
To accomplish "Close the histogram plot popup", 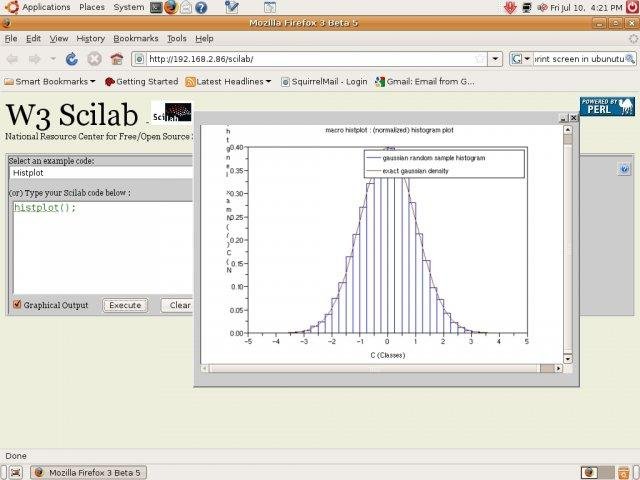I will coord(573,118).
